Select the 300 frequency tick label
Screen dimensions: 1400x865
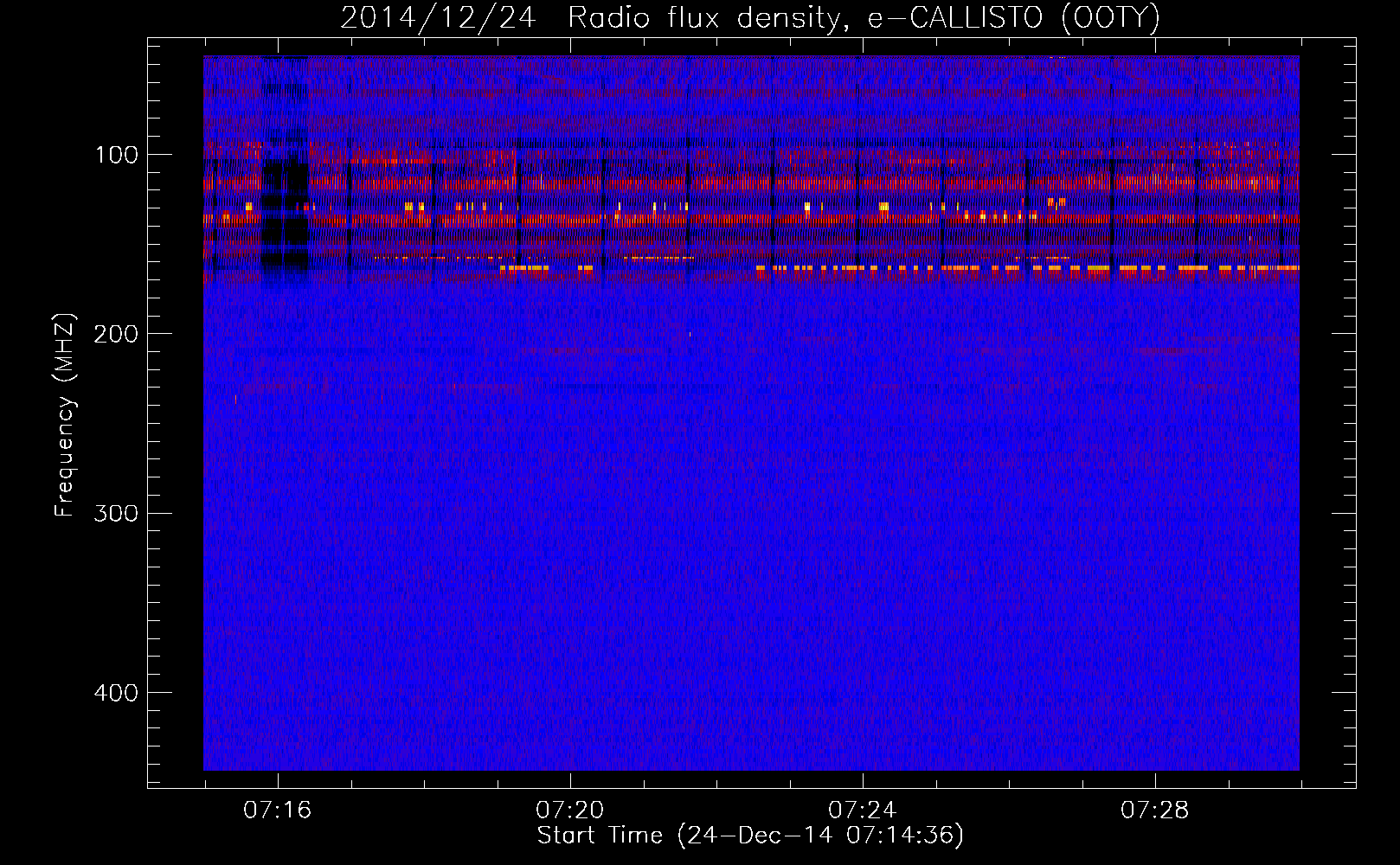(116, 513)
